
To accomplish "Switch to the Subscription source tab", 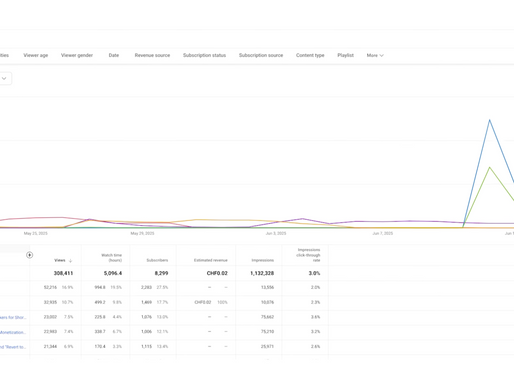I will [x=261, y=55].
